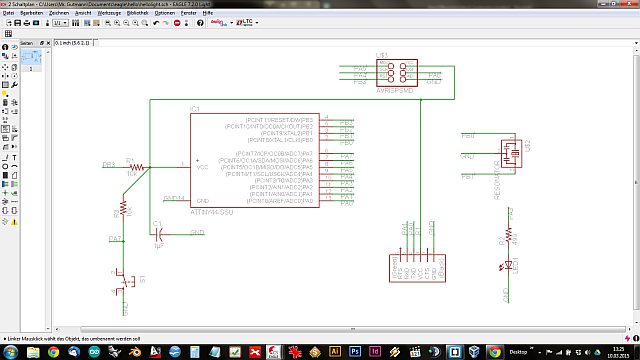Click the Print toolbar icon
Image resolution: width=640 pixels, height=360 pixels.
click(x=27, y=23)
